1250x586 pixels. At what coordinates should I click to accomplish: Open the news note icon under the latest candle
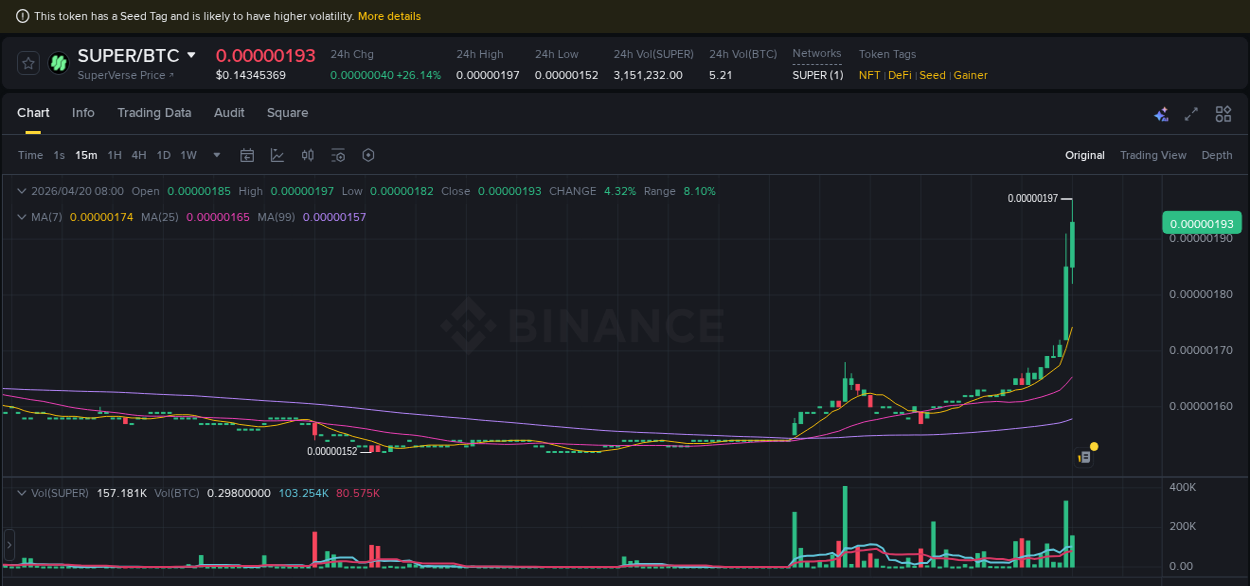pyautogui.click(x=1084, y=457)
